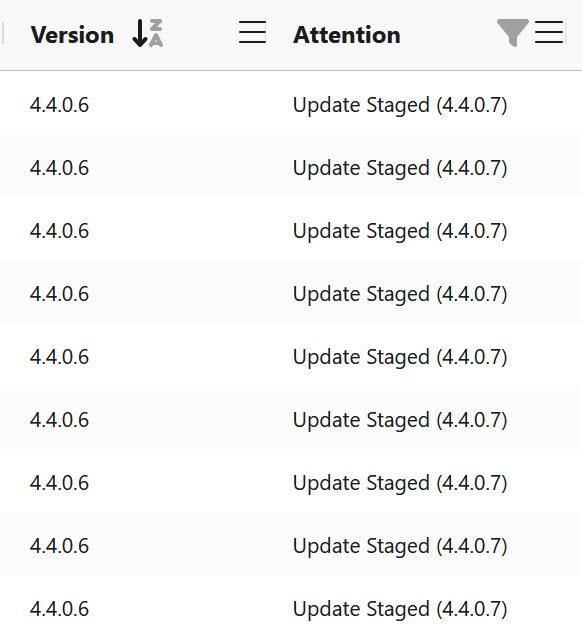Select the first row's 4.4.0.6 version cell
The height and width of the screenshot is (637, 582).
click(59, 105)
